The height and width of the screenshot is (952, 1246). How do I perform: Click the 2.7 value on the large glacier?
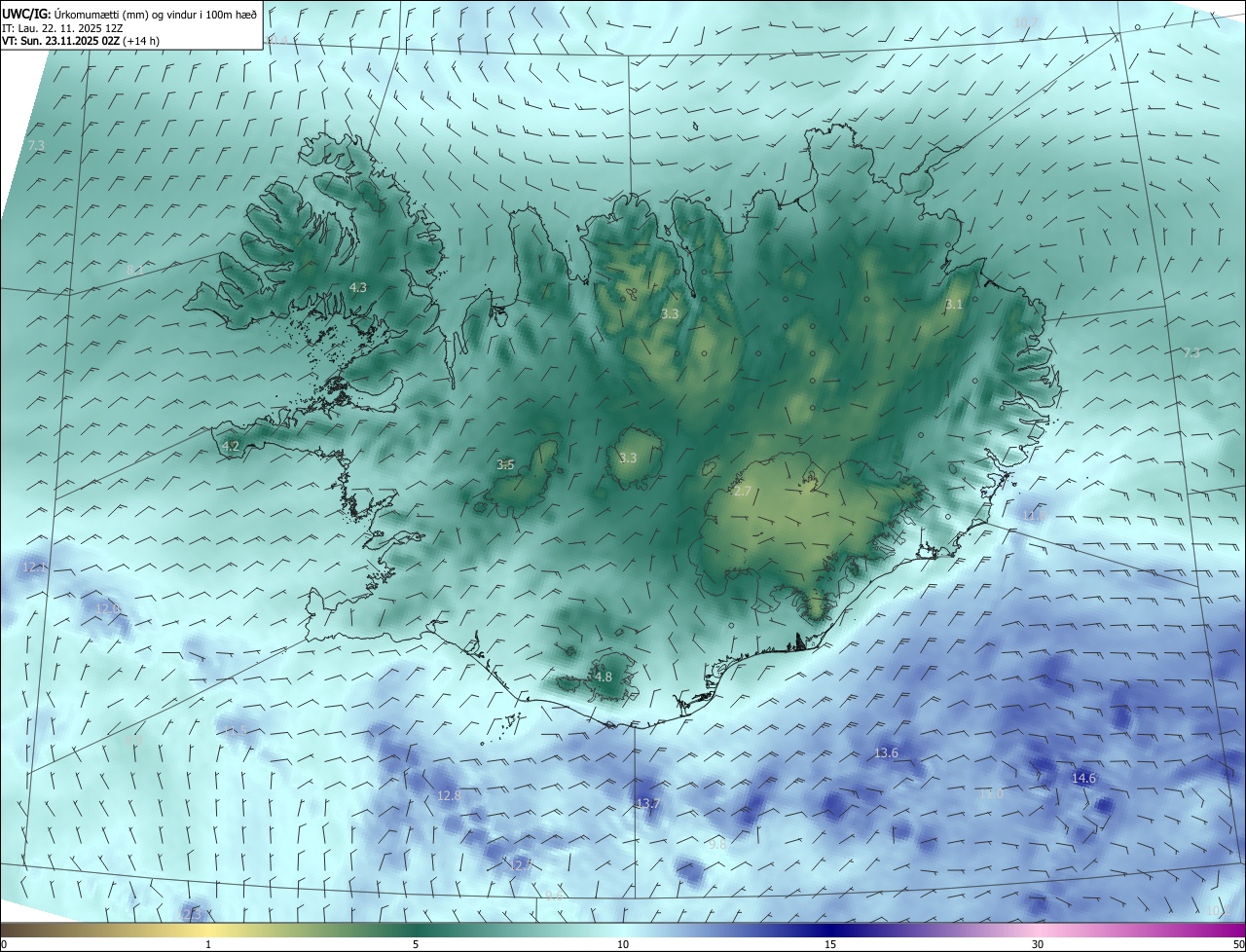[x=743, y=491]
